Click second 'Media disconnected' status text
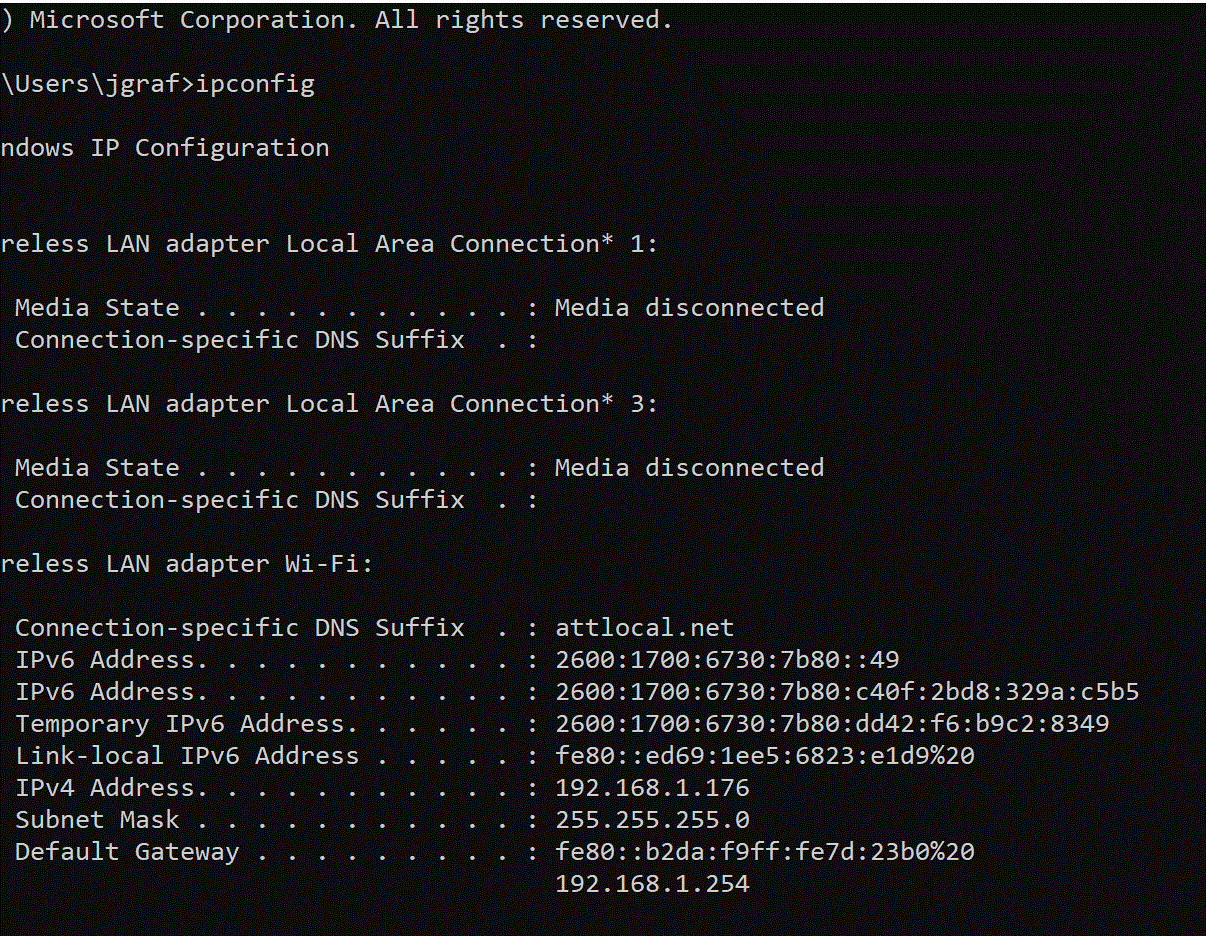Screen dimensions: 1206x936 (x=690, y=468)
